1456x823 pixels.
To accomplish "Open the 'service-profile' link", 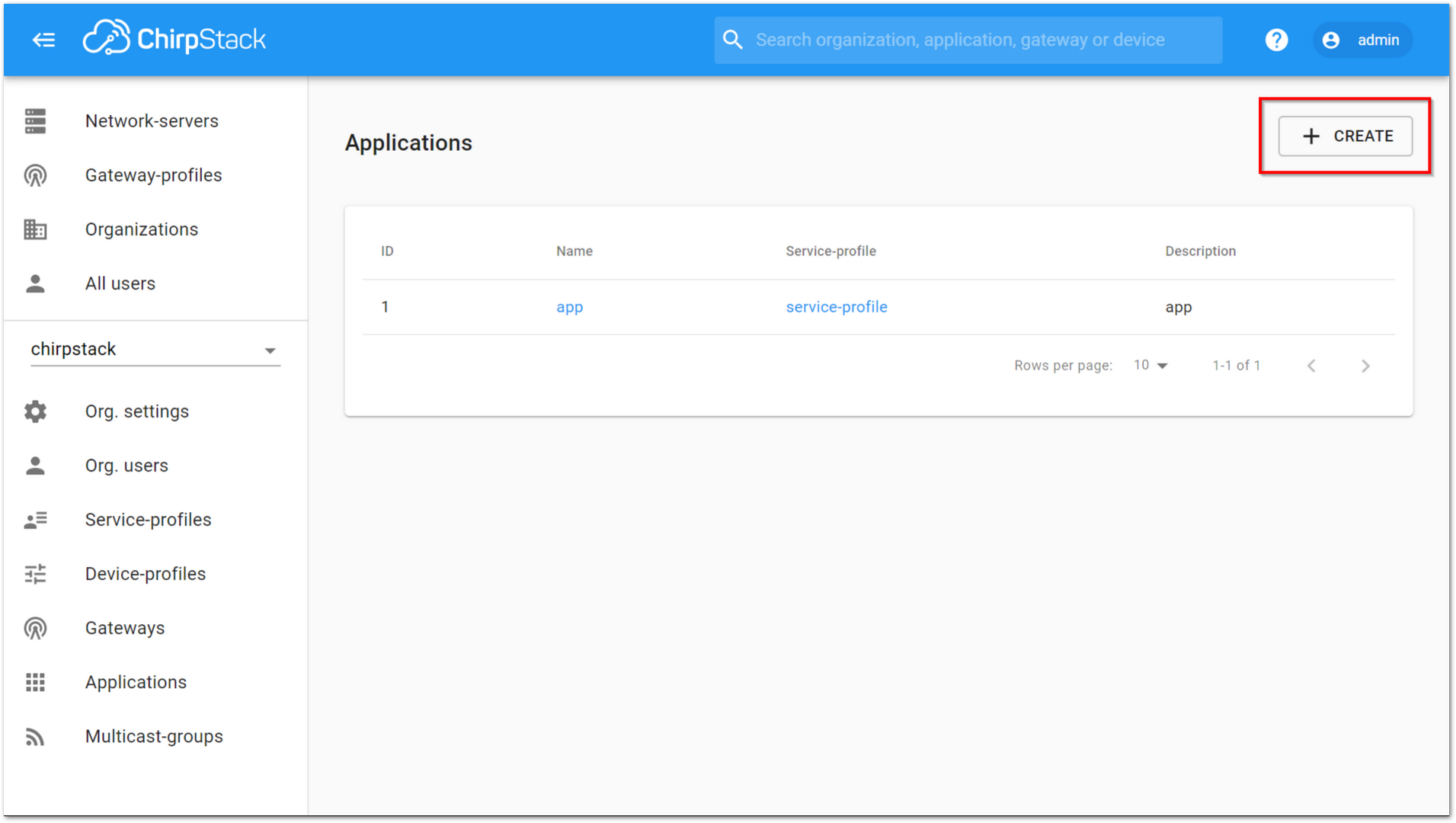I will pos(836,307).
